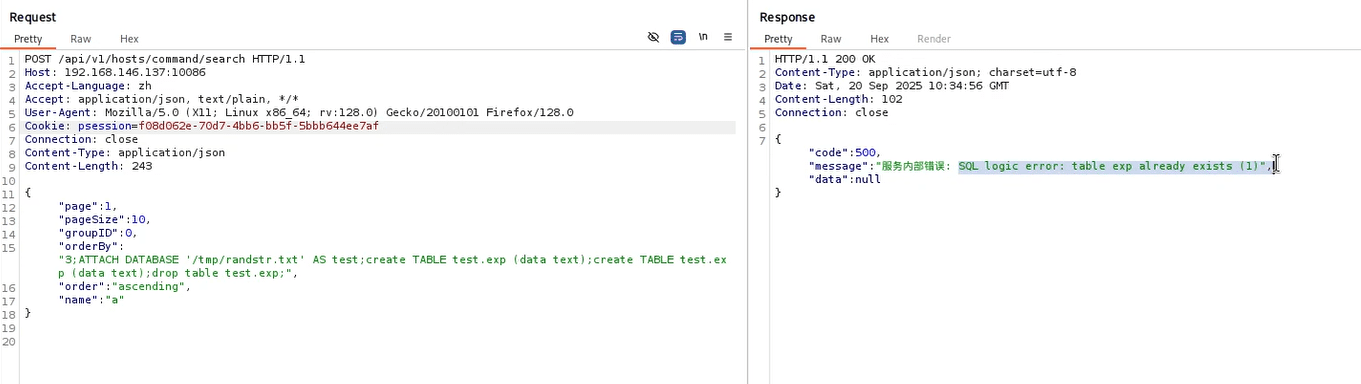This screenshot has height=384, width=1361.
Task: Click the "code":500 response field
Action: click(x=845, y=152)
